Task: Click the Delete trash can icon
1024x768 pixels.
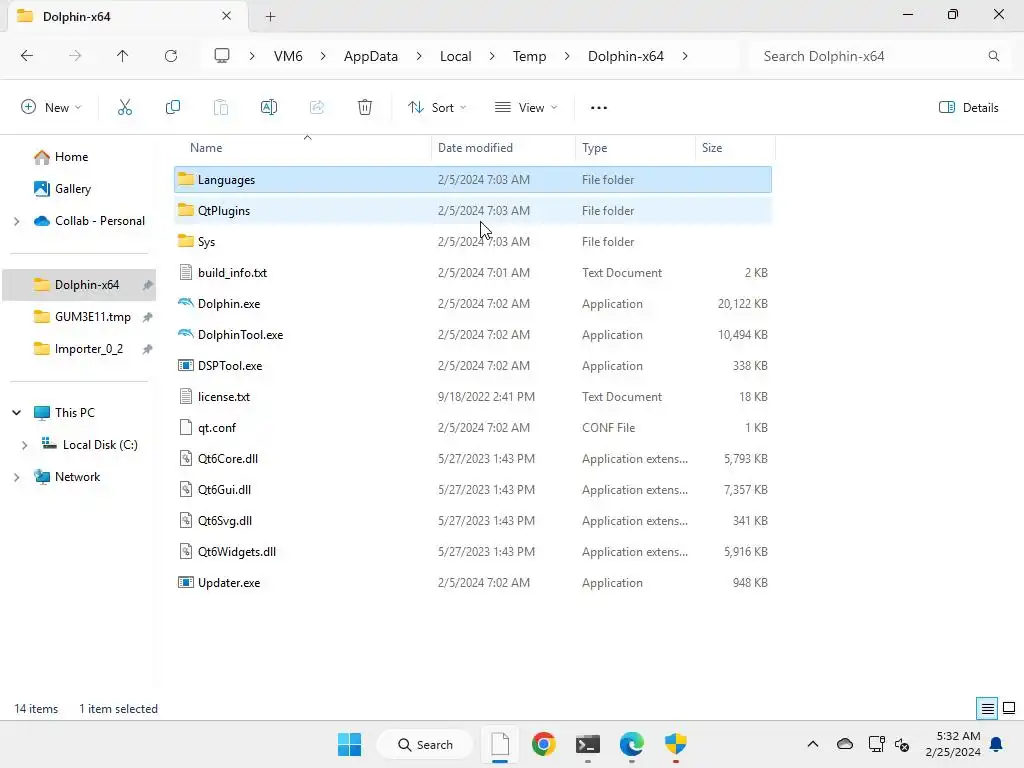Action: tap(365, 108)
